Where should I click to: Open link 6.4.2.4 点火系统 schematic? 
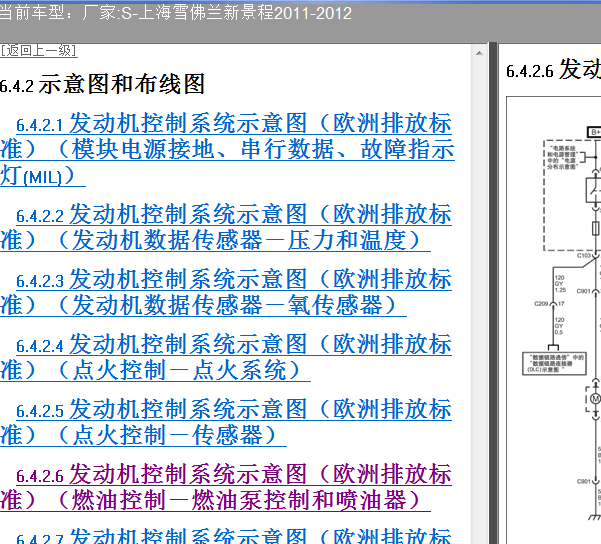[x=226, y=357]
